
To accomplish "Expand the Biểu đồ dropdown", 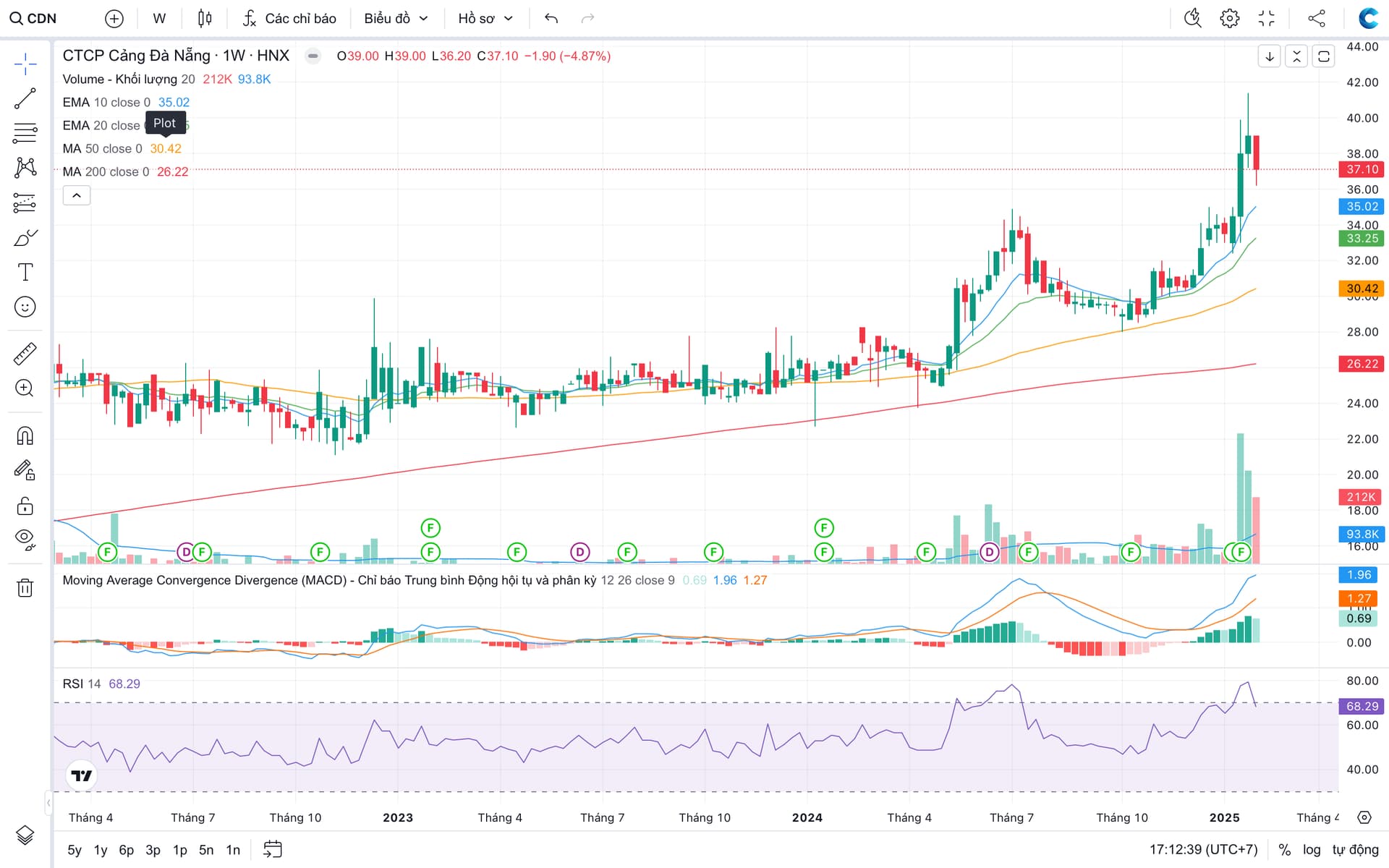I will pyautogui.click(x=396, y=18).
